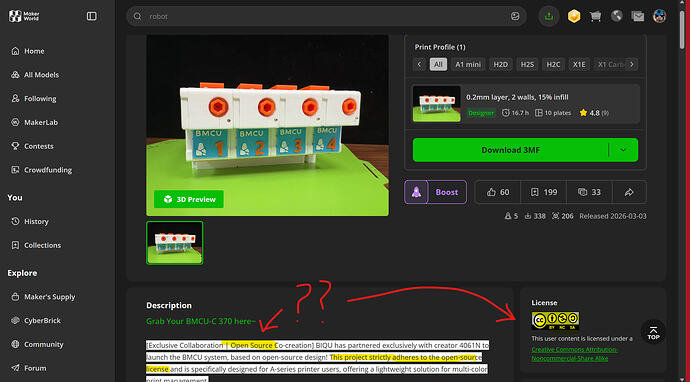Open Creative Commons license link
This screenshot has height=382, width=690.
tap(574, 354)
